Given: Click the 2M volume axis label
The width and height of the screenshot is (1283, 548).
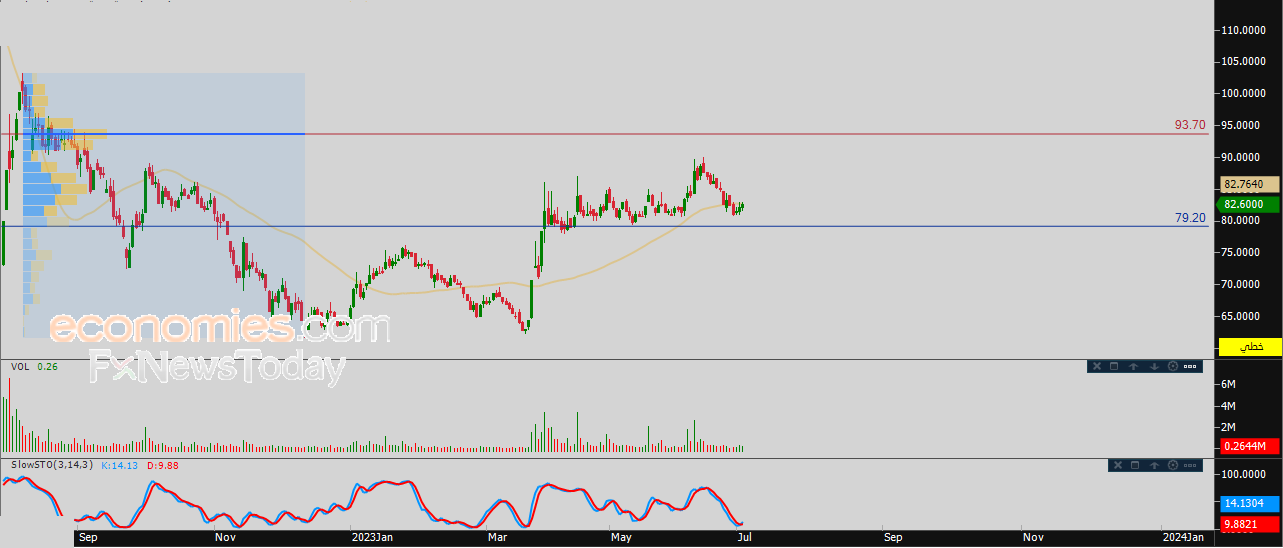Looking at the screenshot, I should click(1230, 428).
